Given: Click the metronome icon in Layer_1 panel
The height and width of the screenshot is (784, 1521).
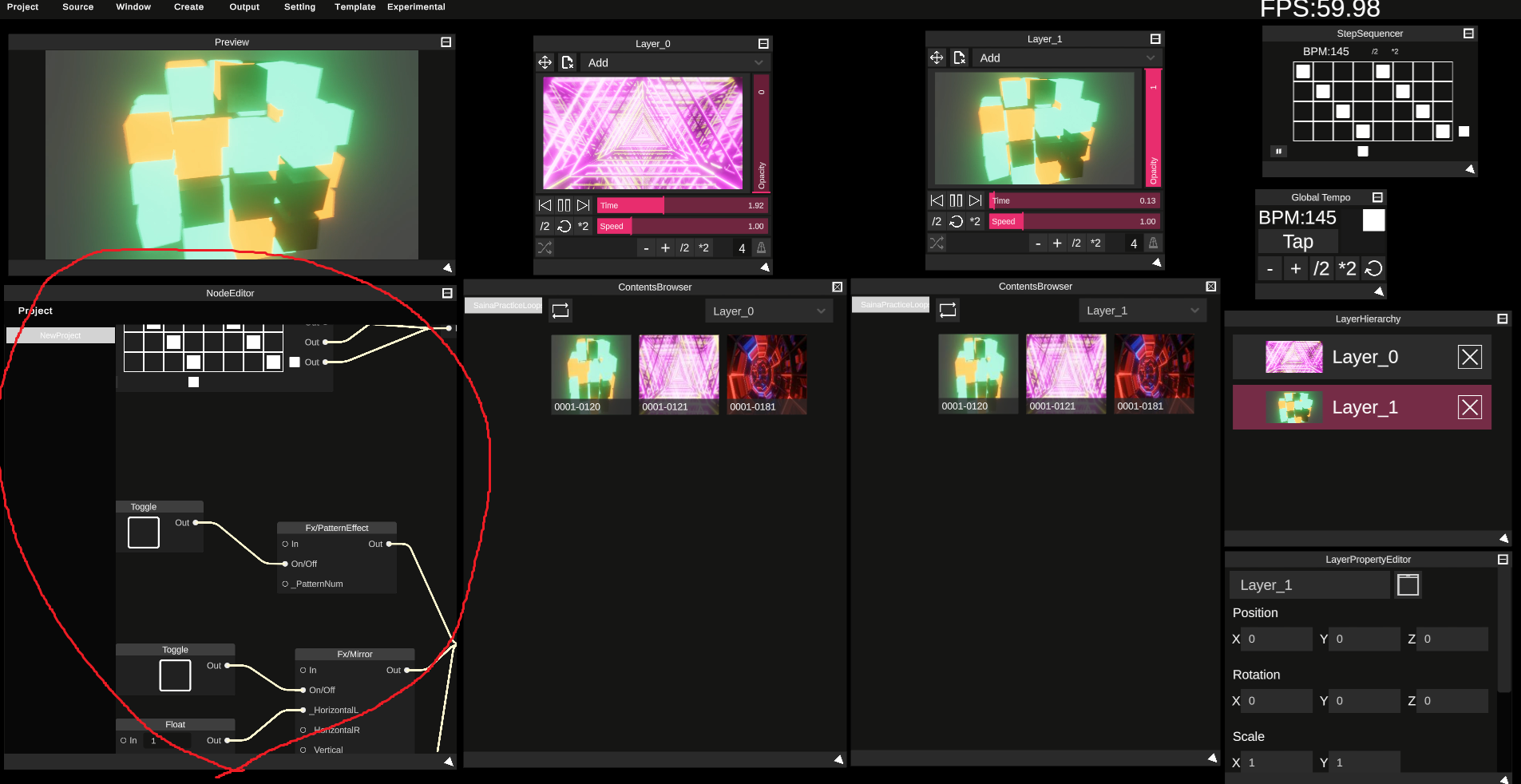Looking at the screenshot, I should (x=1153, y=244).
